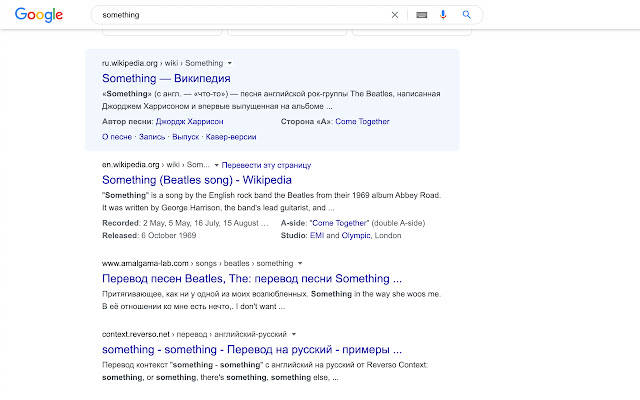This screenshot has width=640, height=400.
Task: Click the en.wikipedia.org breadcrumb URL
Action: 156,165
